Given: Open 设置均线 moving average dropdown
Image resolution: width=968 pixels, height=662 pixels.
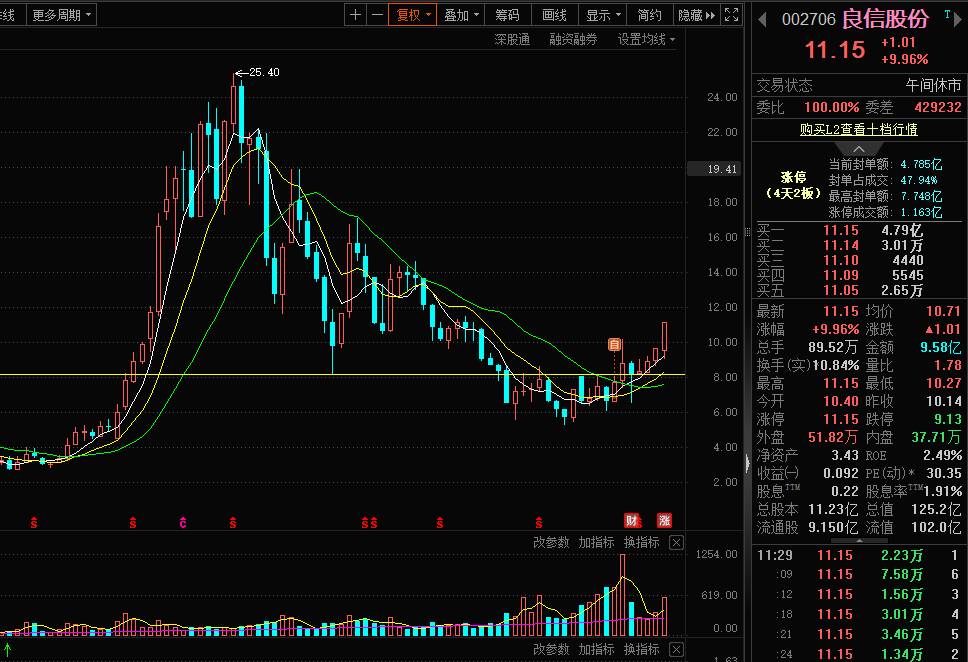Looking at the screenshot, I should click(x=646, y=40).
